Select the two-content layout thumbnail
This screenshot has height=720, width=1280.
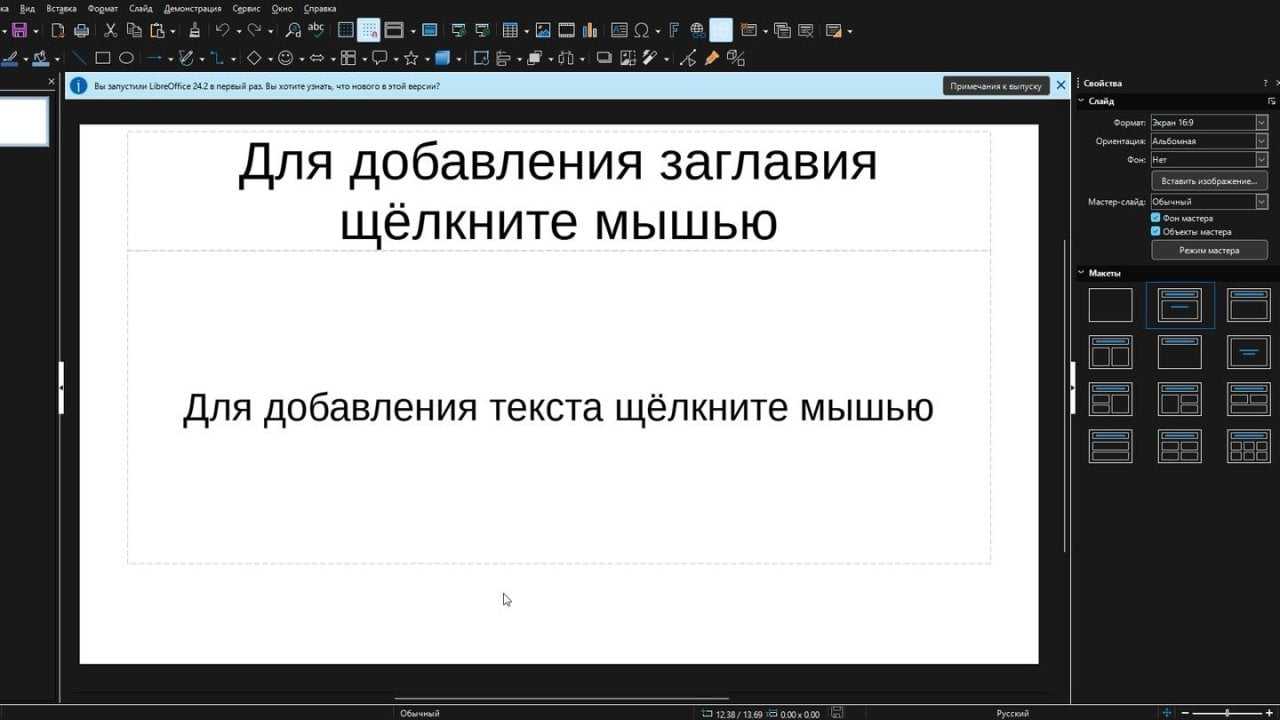click(x=1110, y=351)
